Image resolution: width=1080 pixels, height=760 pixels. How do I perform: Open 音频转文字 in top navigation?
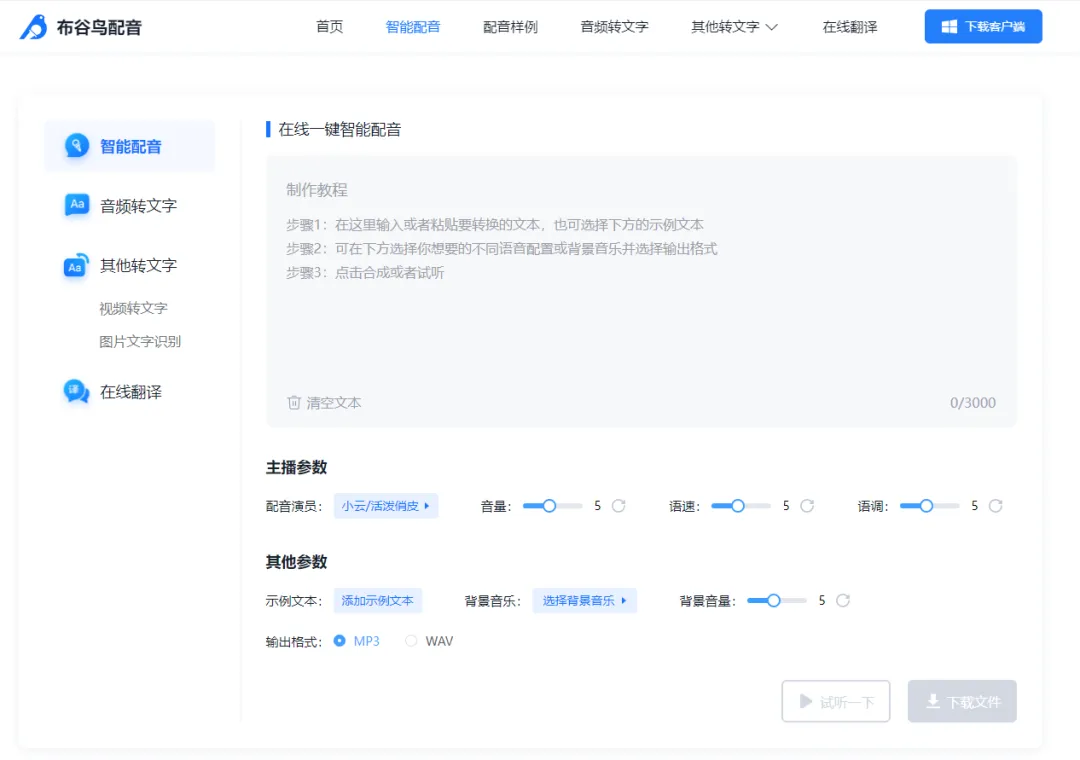[614, 27]
